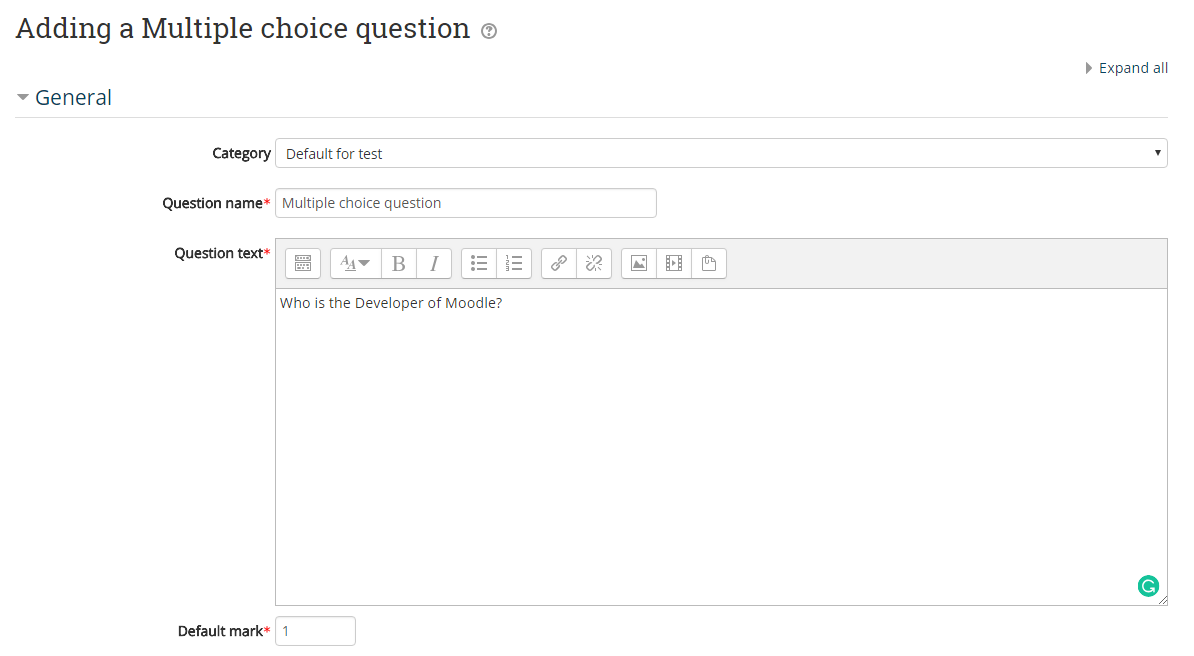Apply italic formatting to question text
This screenshot has height=656, width=1194.
click(434, 263)
